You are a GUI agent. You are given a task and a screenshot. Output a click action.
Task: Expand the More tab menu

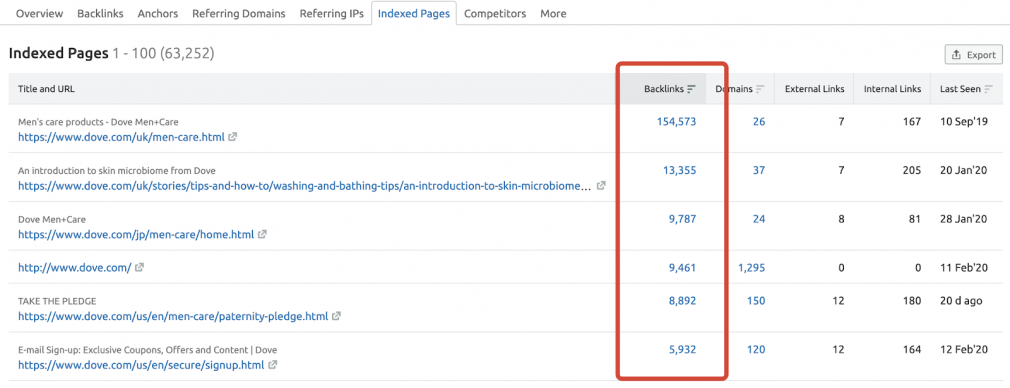click(553, 13)
